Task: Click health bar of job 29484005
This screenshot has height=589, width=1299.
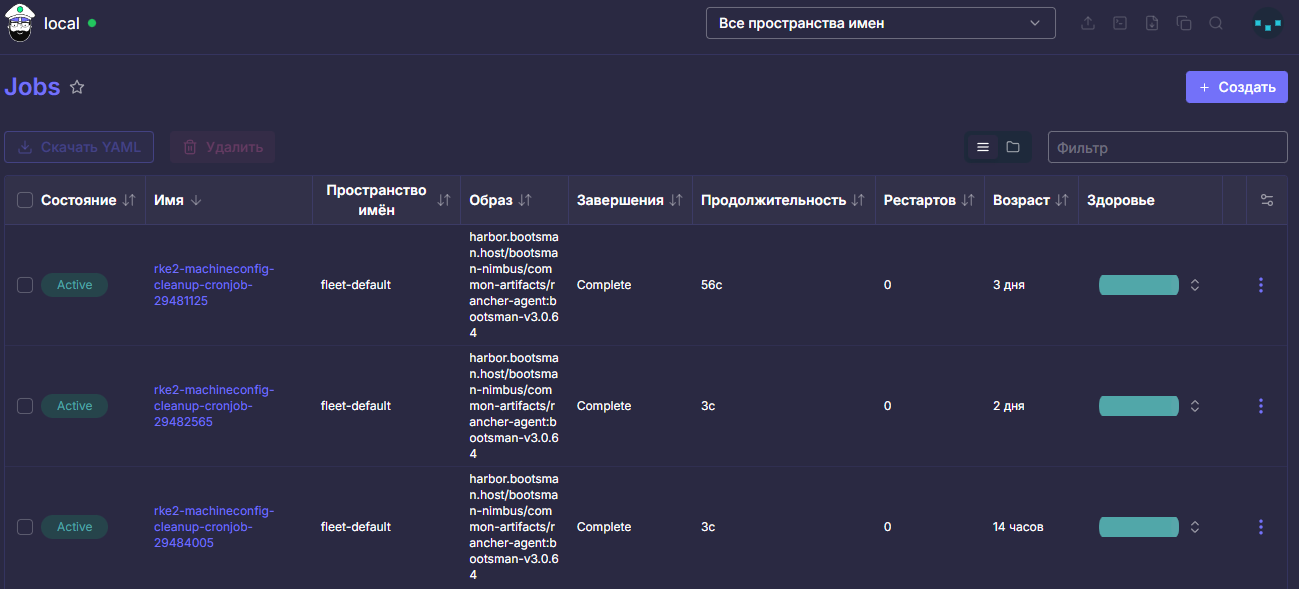Action: tap(1139, 527)
